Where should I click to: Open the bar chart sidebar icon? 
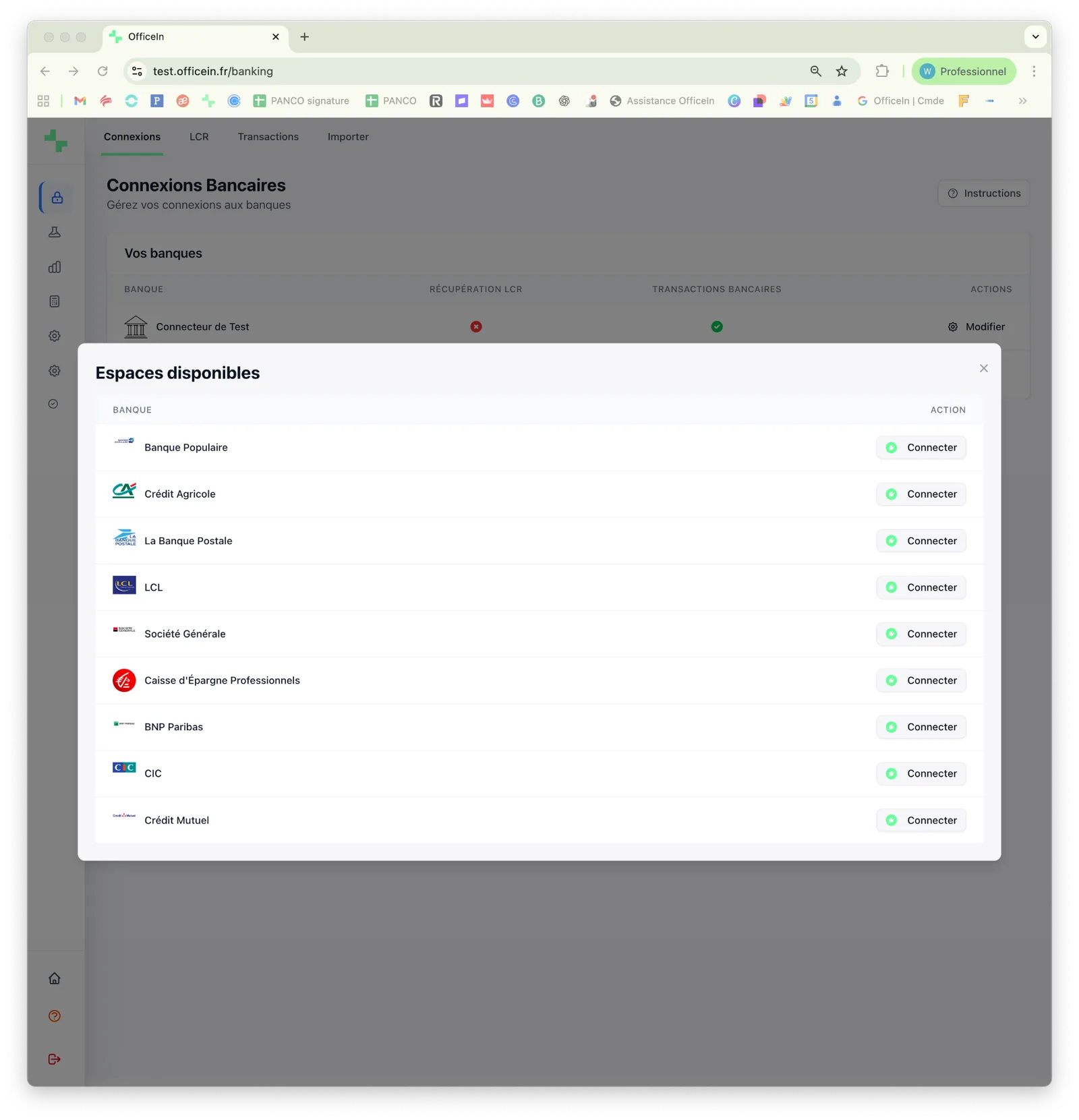click(55, 267)
